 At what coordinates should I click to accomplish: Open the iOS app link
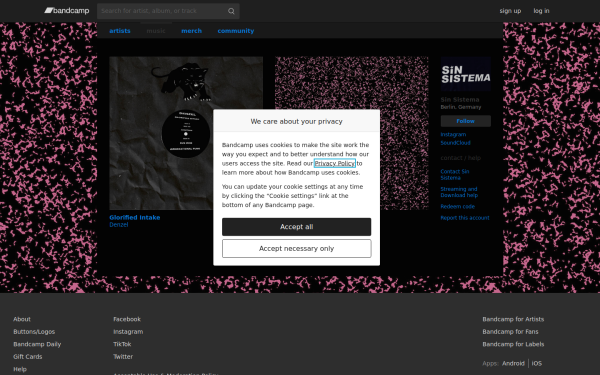536,364
